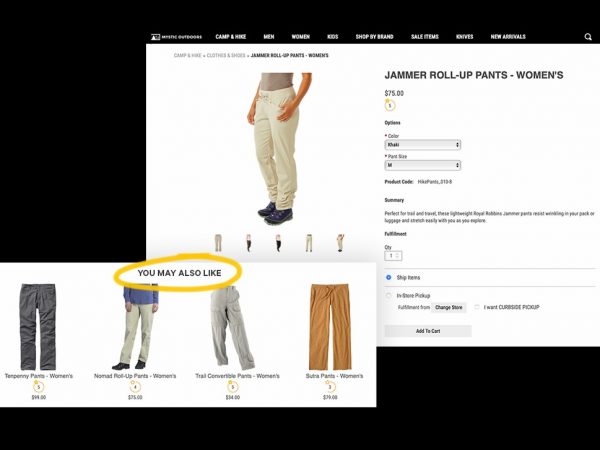Screen dimensions: 600x450
Task: Open the Sutra Pants - Women's product image
Action: click(x=330, y=326)
